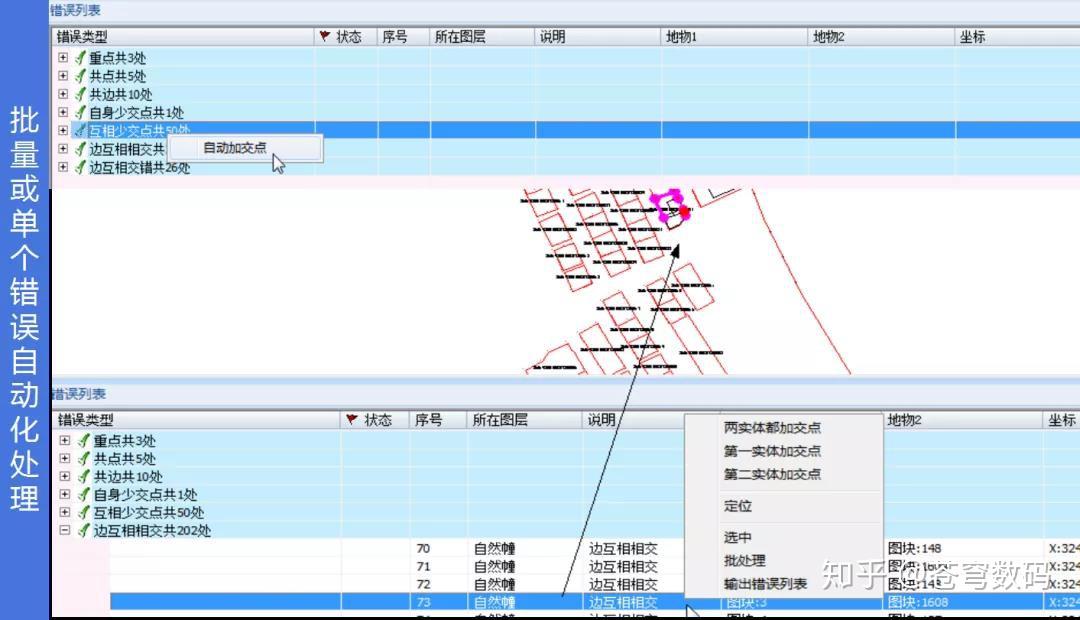
Task: Expand lower 重点共3处 node
Action: 65,440
